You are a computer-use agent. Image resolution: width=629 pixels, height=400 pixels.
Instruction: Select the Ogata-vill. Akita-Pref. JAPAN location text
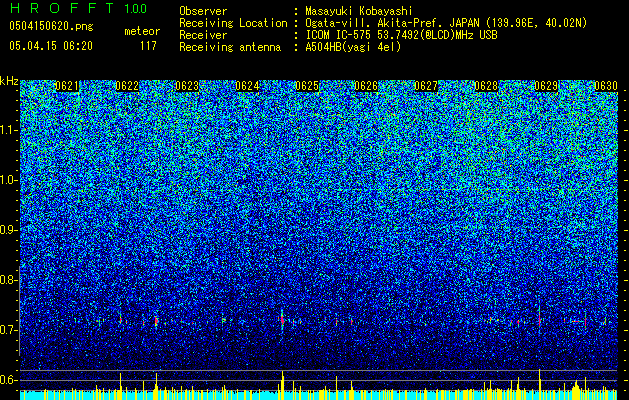446,23
